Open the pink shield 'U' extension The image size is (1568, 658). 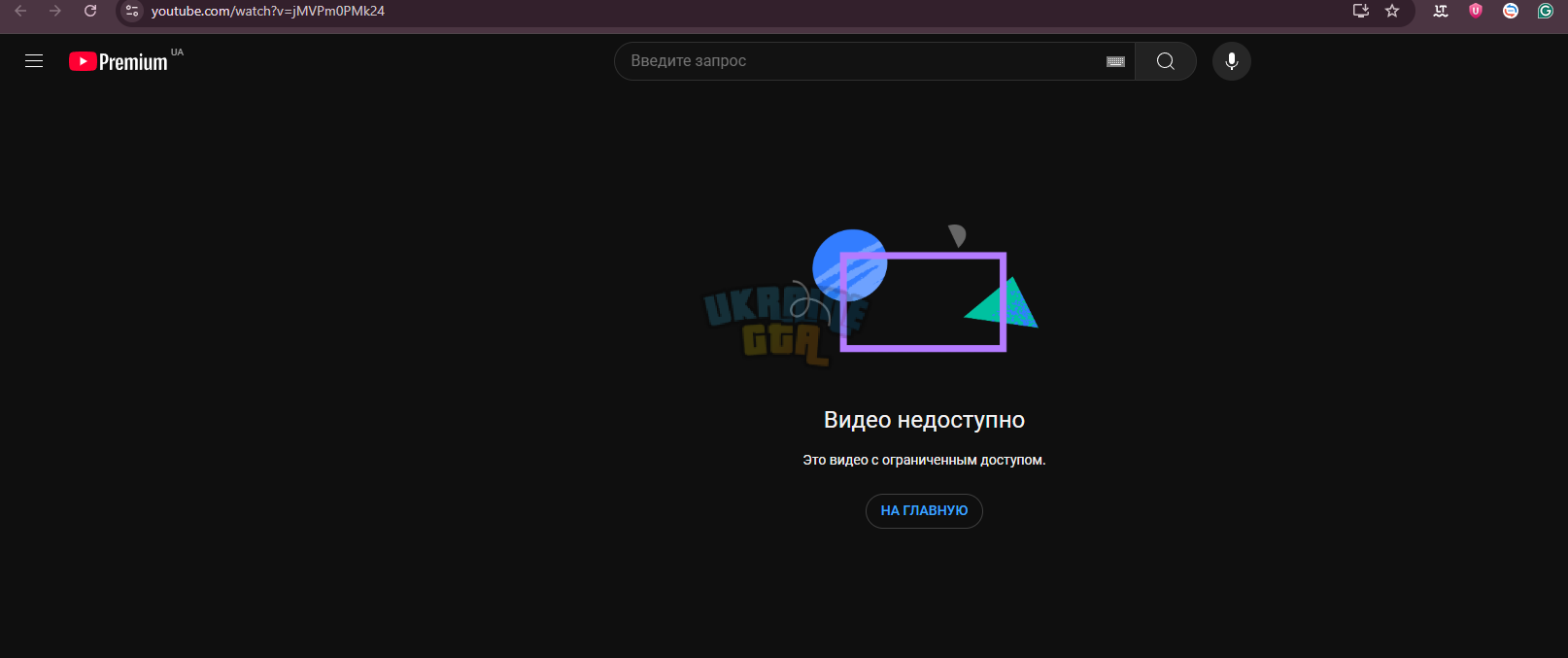1476,11
